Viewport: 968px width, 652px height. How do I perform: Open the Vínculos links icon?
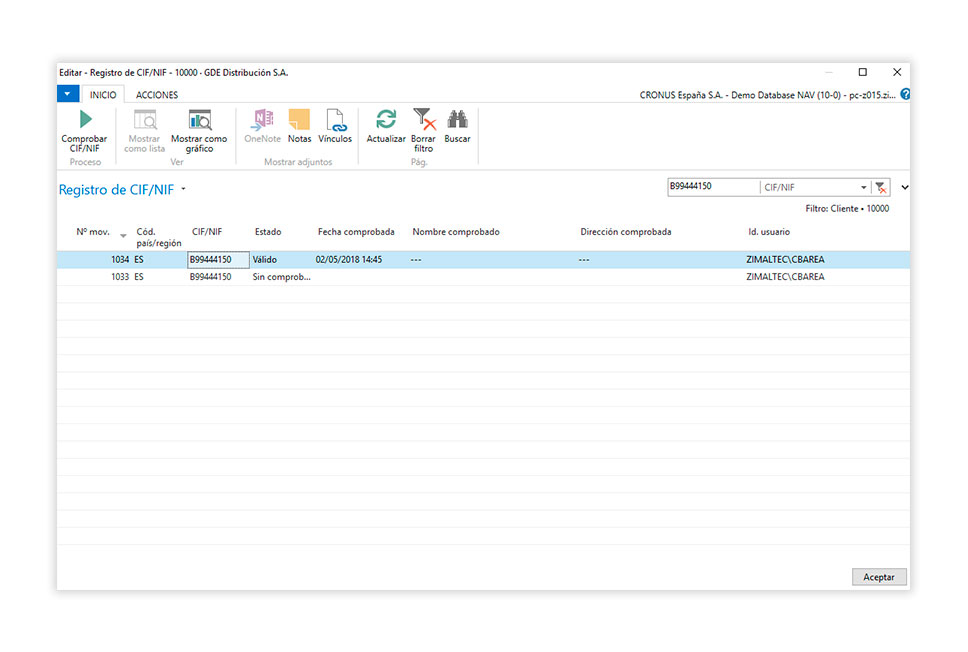point(335,121)
